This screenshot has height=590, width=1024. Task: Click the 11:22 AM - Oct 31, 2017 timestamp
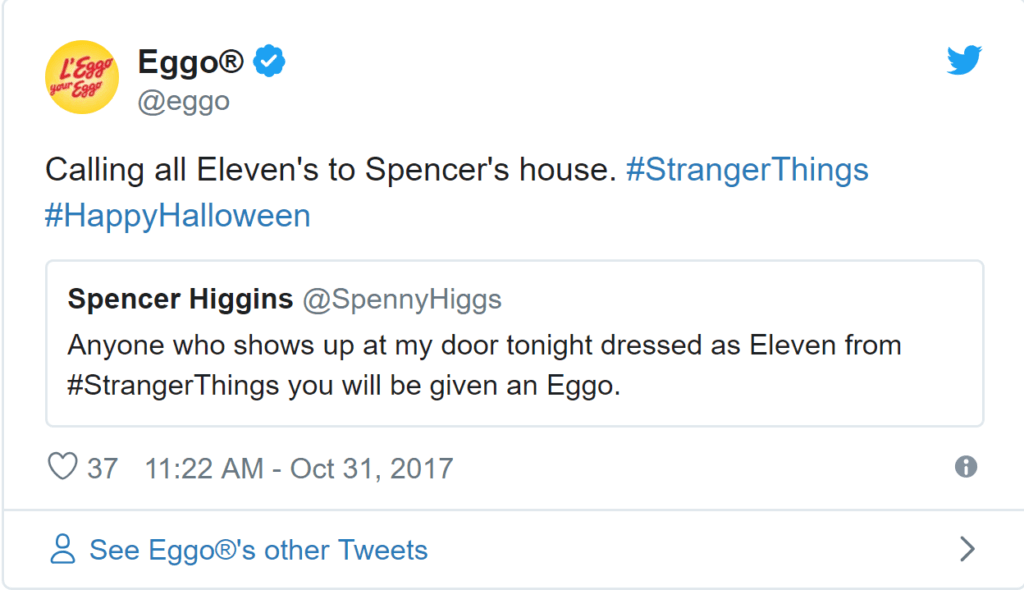coord(298,468)
